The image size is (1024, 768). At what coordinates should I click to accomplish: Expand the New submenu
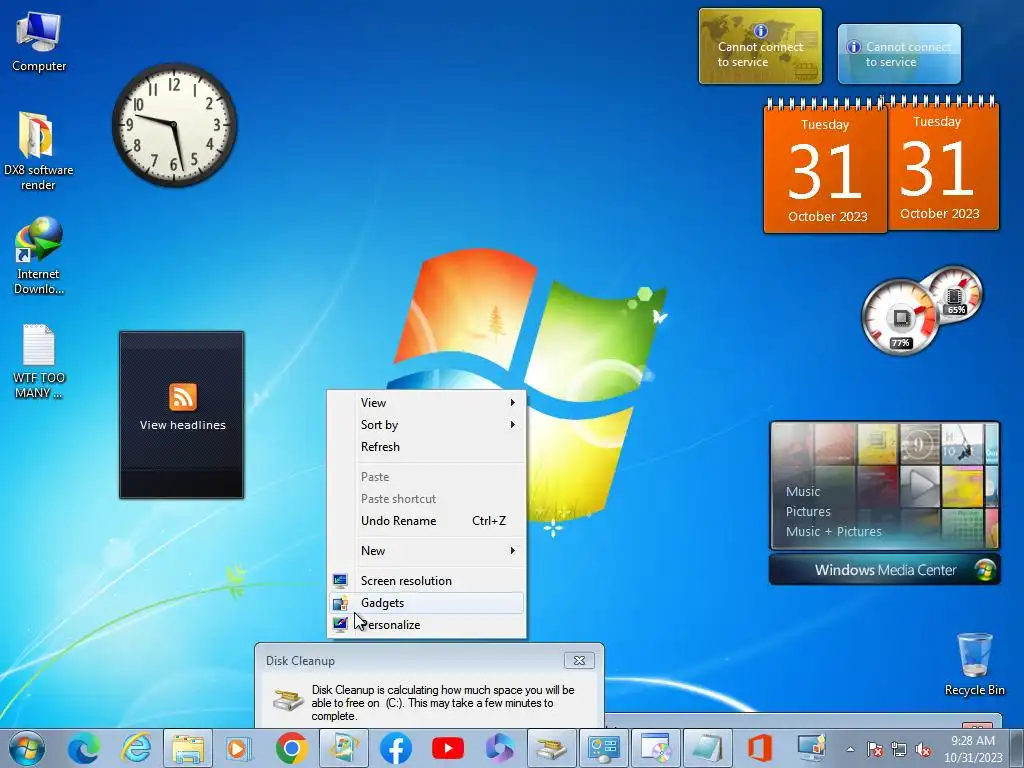(x=426, y=551)
